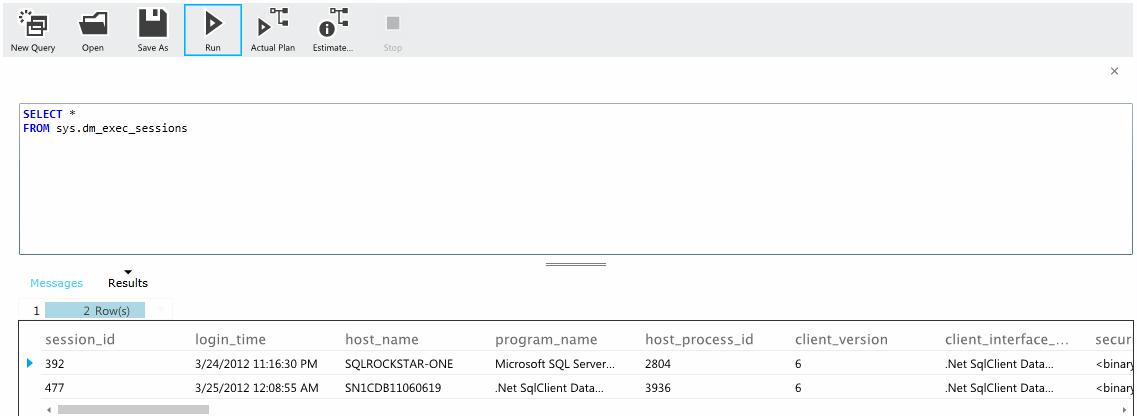This screenshot has width=1137, height=416.
Task: Select the 2 Row(s) result set tab
Action: [95, 311]
